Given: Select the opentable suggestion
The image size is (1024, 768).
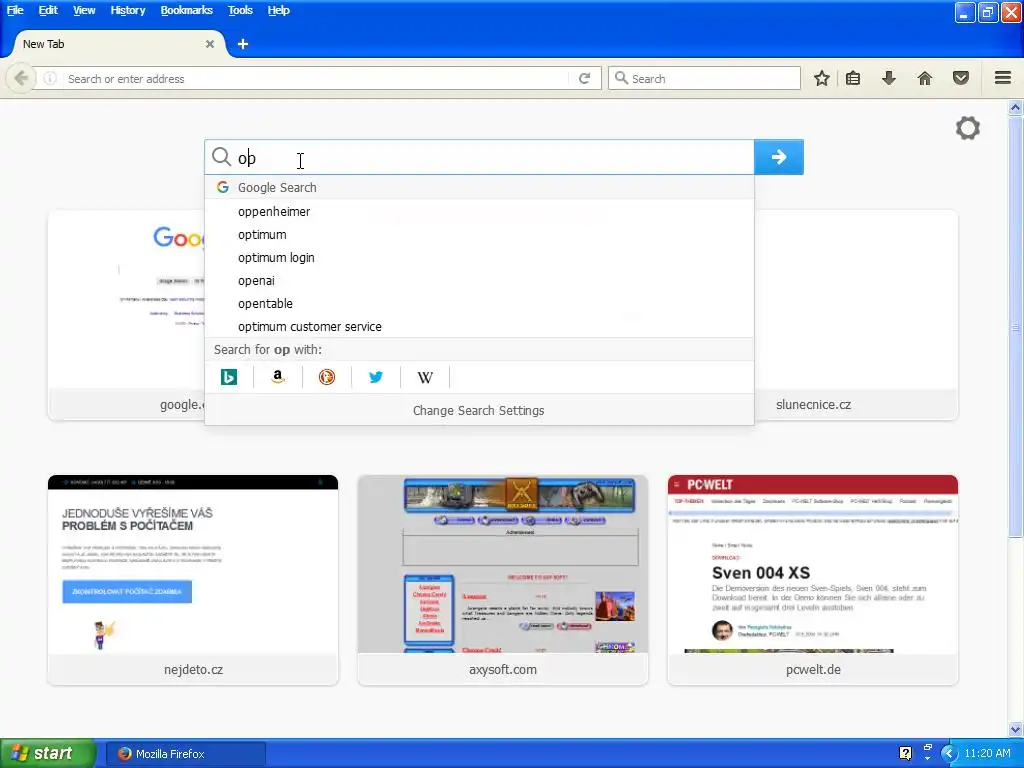Looking at the screenshot, I should click(479, 303).
